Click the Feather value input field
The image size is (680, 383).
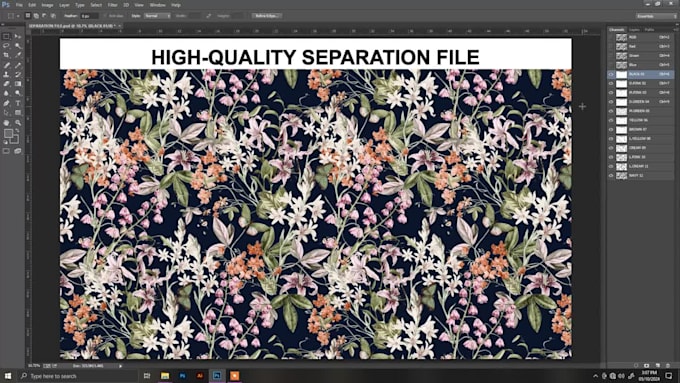click(89, 16)
